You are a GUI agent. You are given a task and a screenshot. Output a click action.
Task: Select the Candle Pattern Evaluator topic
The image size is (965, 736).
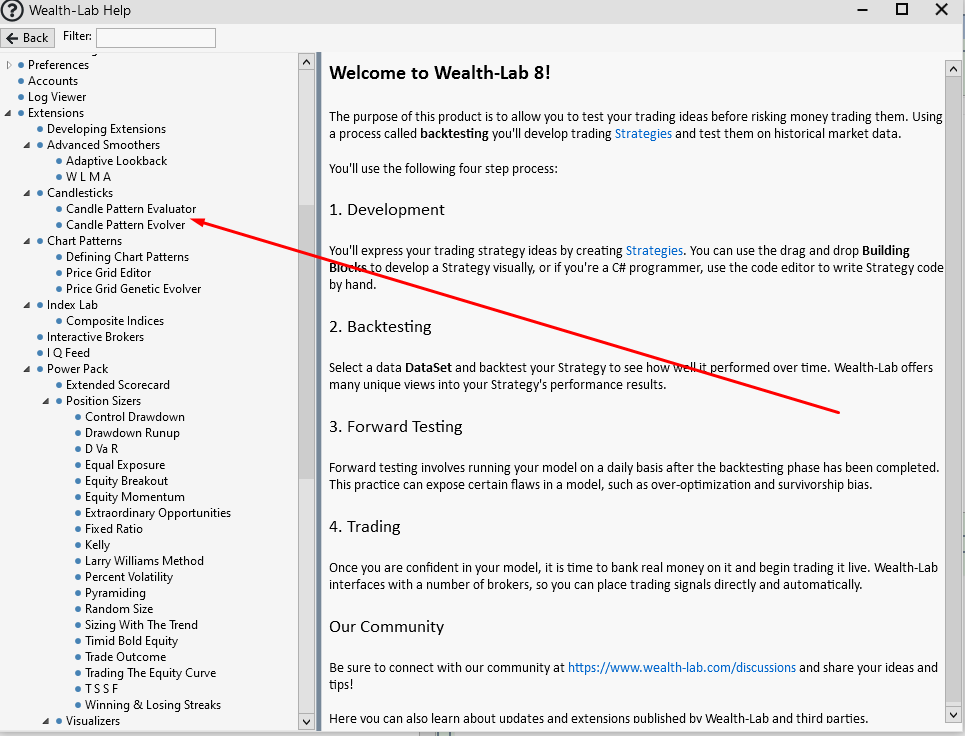click(x=131, y=208)
